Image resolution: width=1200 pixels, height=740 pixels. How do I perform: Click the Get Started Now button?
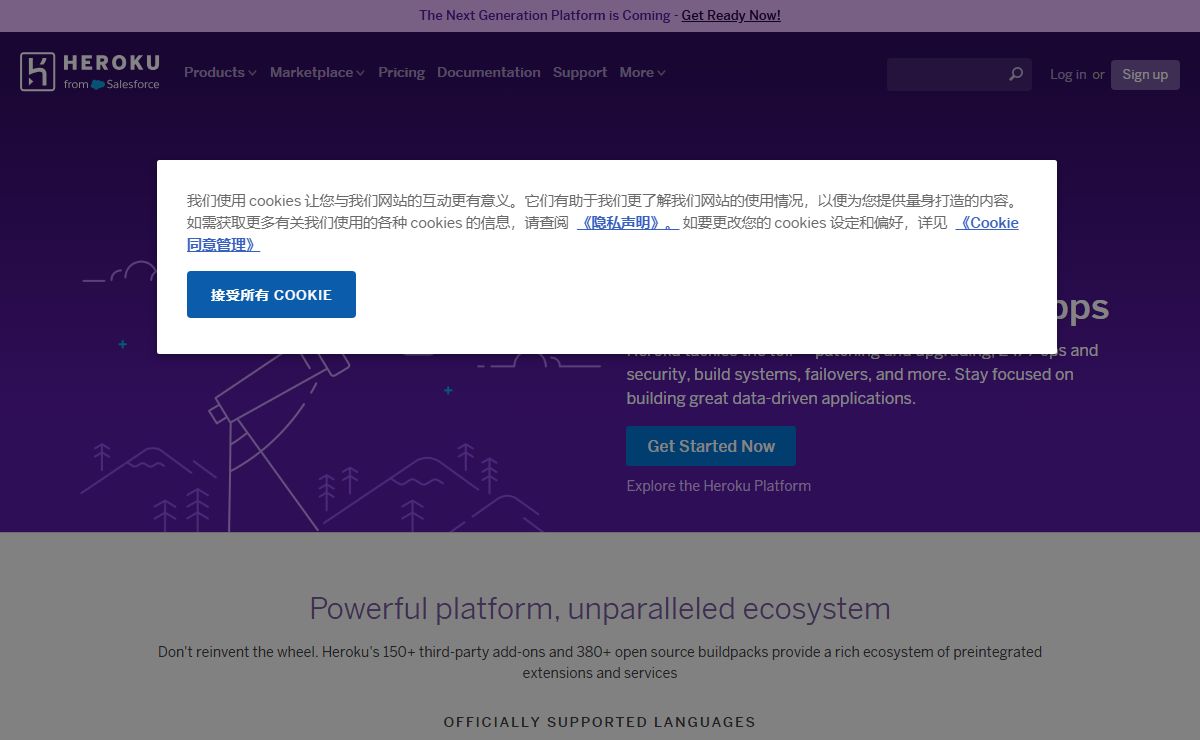tap(711, 446)
